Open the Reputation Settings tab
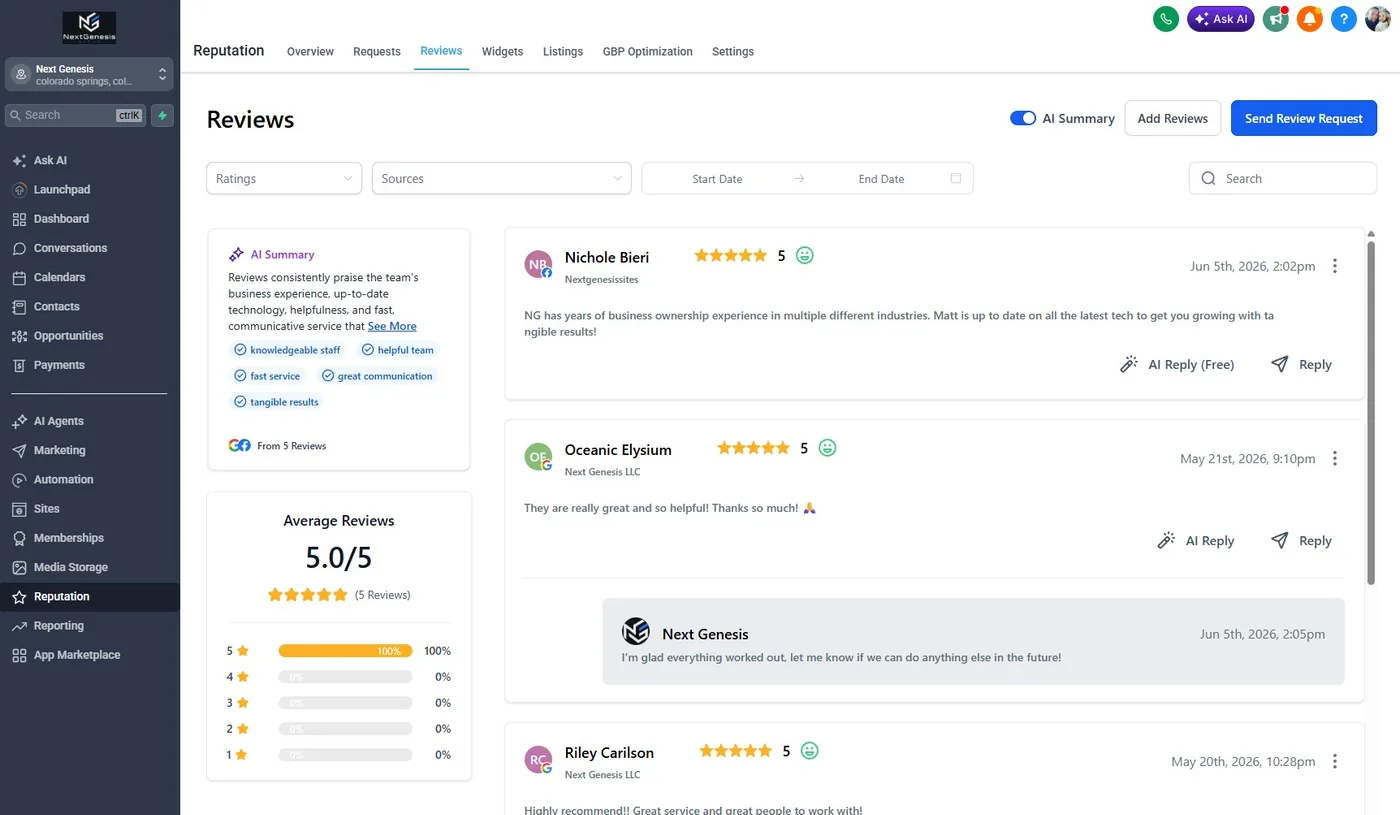Screen dimensions: 1400x815 [x=733, y=52]
